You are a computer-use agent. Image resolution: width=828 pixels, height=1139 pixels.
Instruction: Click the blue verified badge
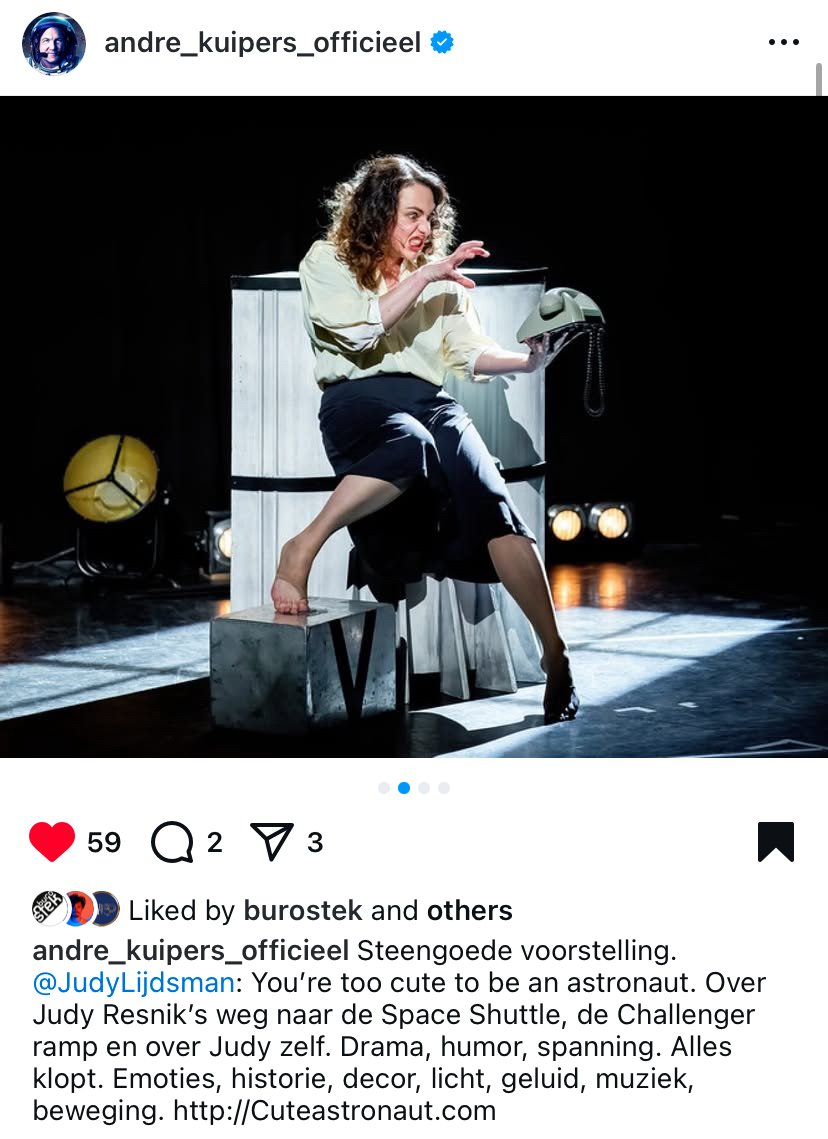click(x=442, y=42)
